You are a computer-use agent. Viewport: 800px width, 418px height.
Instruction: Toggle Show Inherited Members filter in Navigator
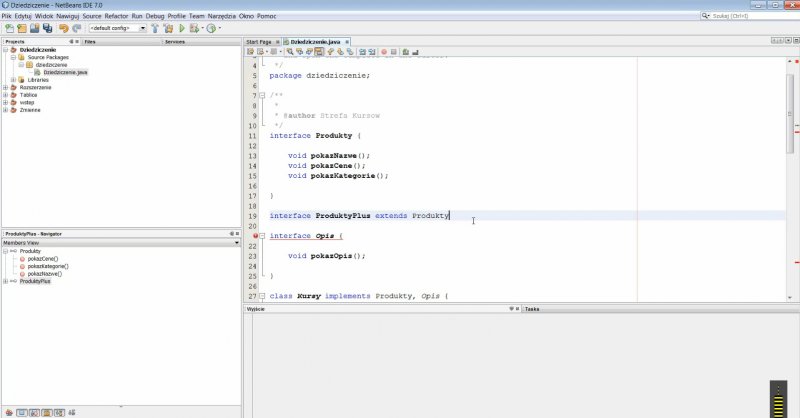point(7,411)
